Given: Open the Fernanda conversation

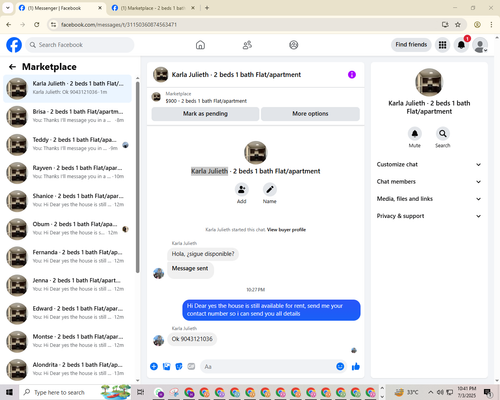Looking at the screenshot, I should click(68, 257).
